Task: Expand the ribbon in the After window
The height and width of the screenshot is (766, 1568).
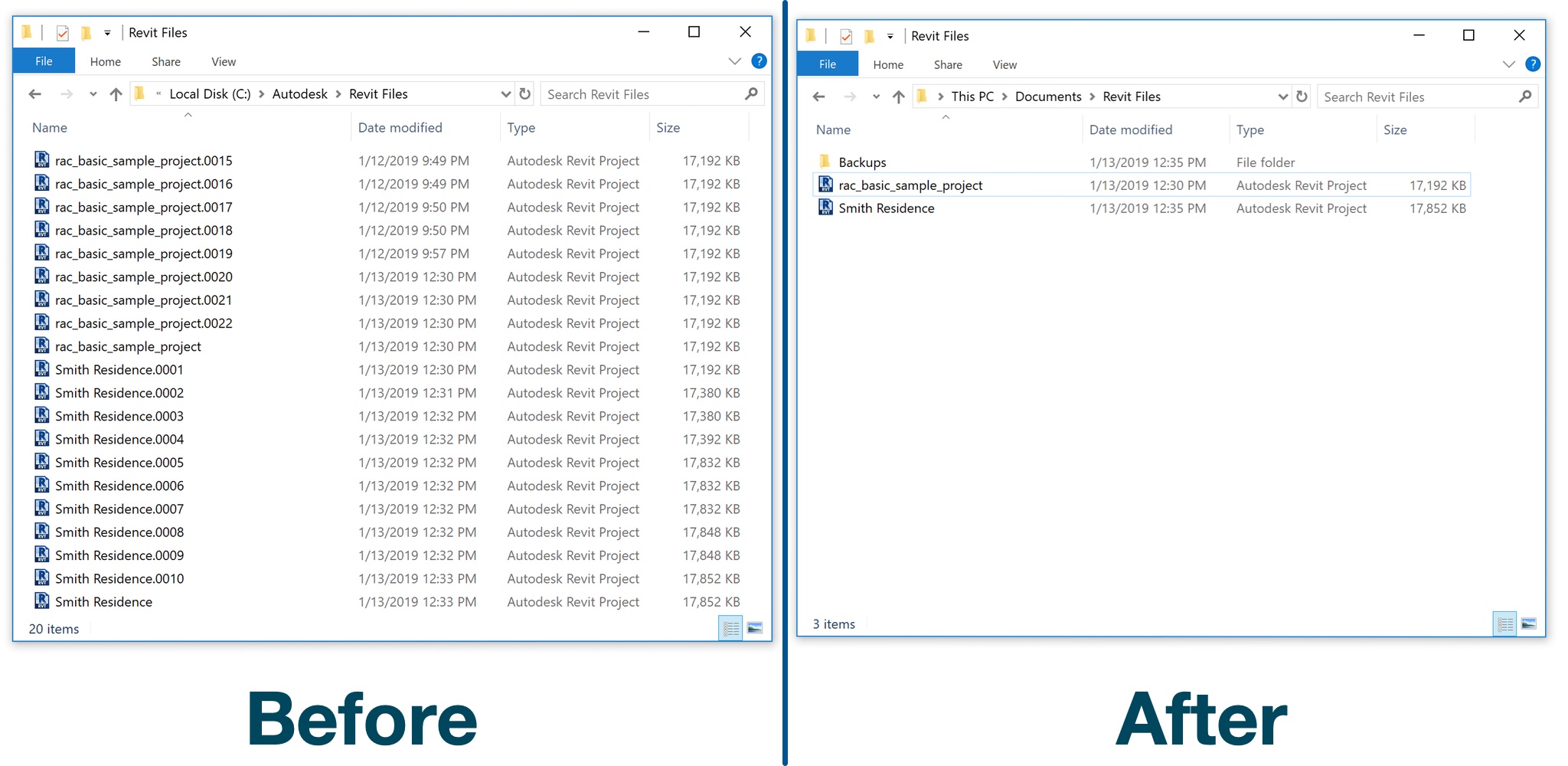Action: click(x=1509, y=64)
